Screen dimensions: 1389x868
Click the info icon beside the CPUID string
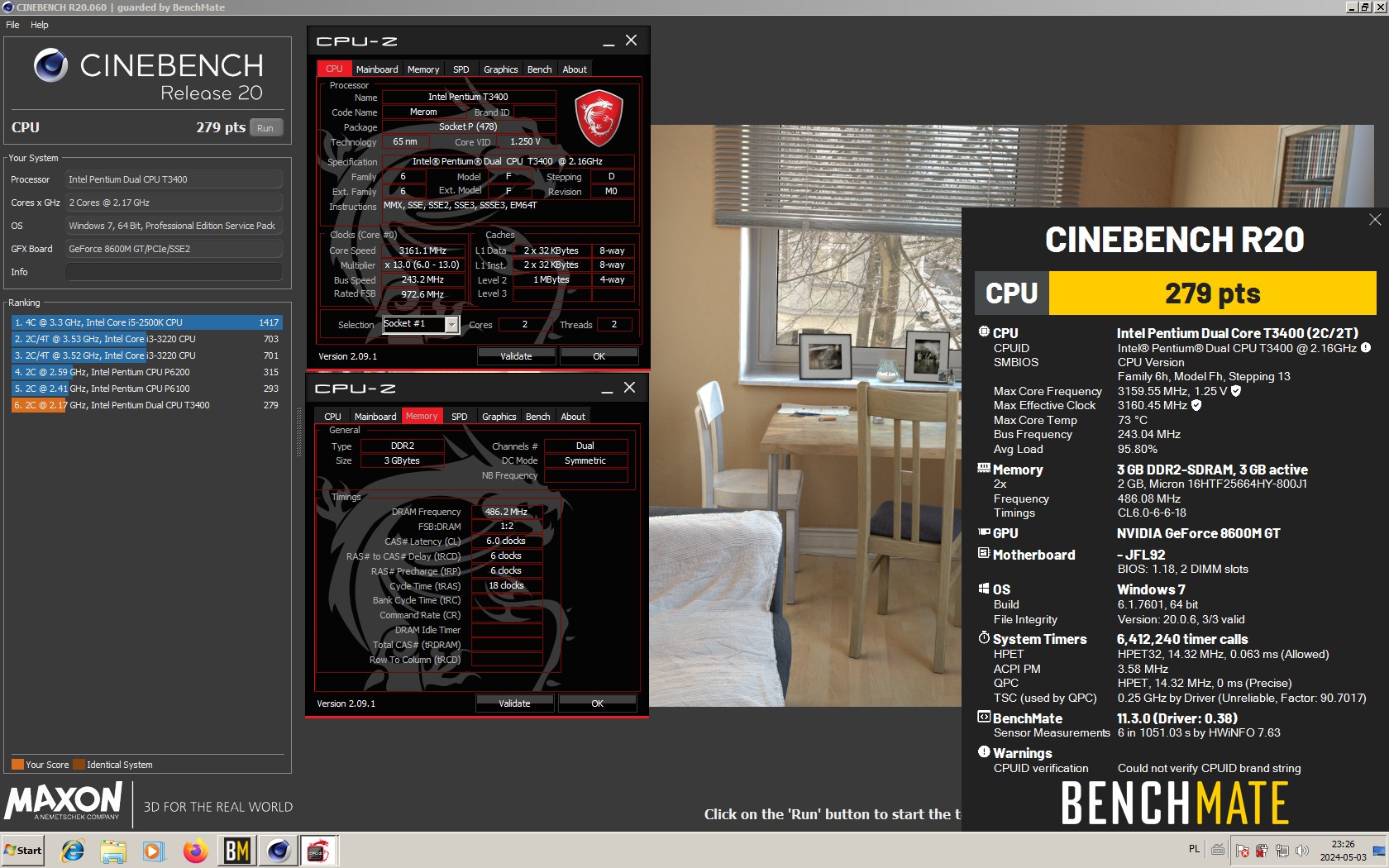[x=1366, y=348]
